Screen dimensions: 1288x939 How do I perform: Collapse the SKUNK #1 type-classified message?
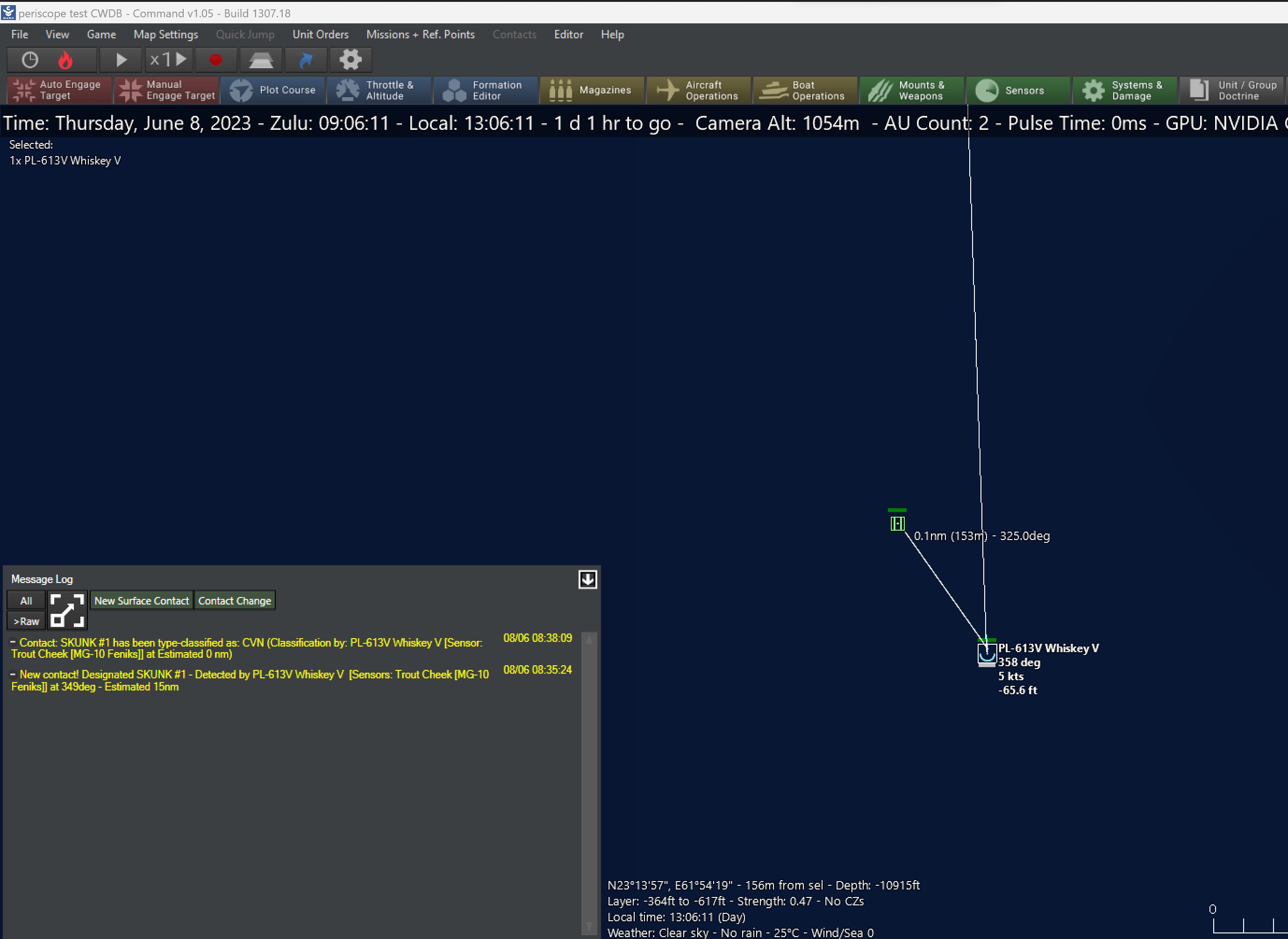coord(13,642)
